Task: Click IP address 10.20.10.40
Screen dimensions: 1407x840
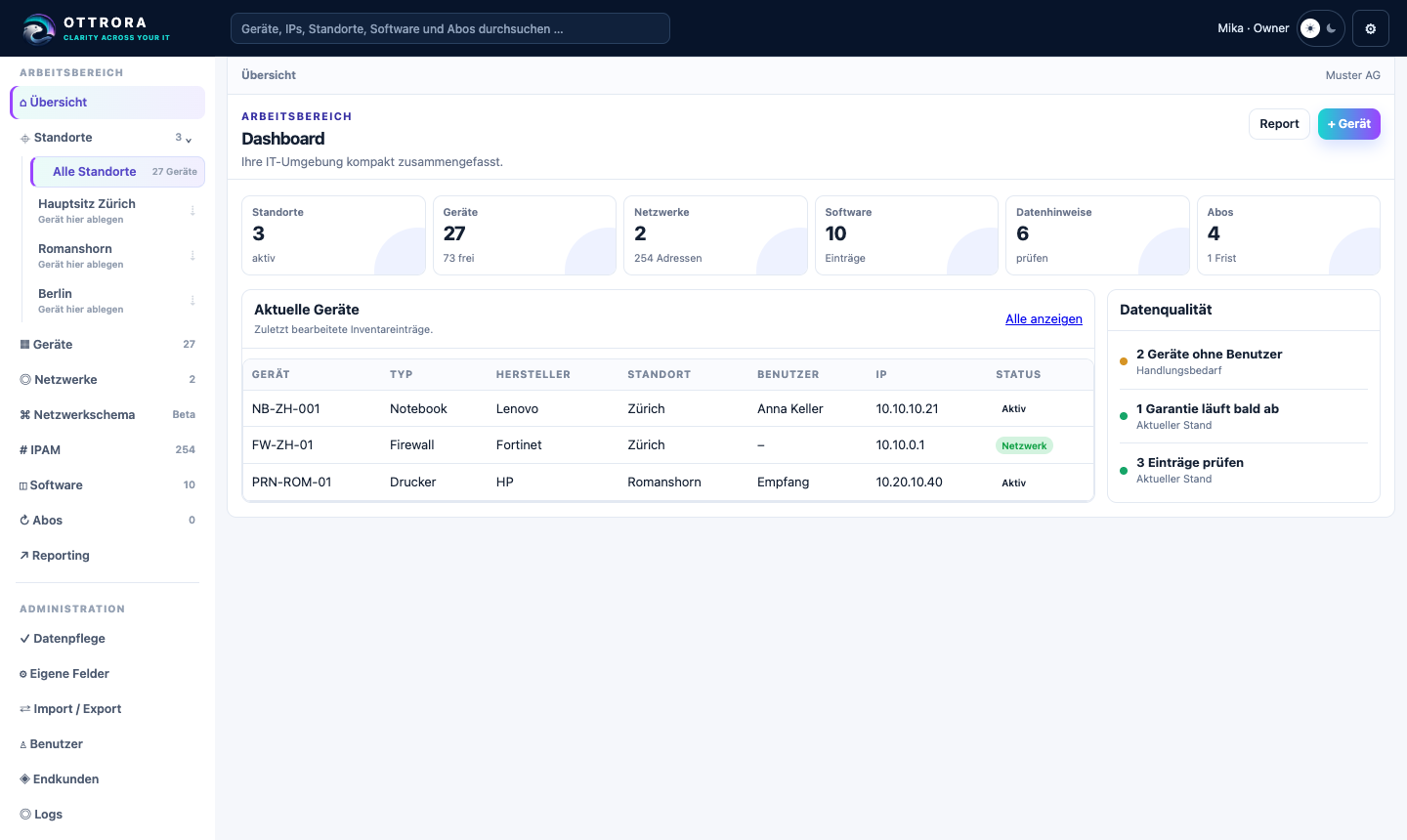Action: pos(910,483)
